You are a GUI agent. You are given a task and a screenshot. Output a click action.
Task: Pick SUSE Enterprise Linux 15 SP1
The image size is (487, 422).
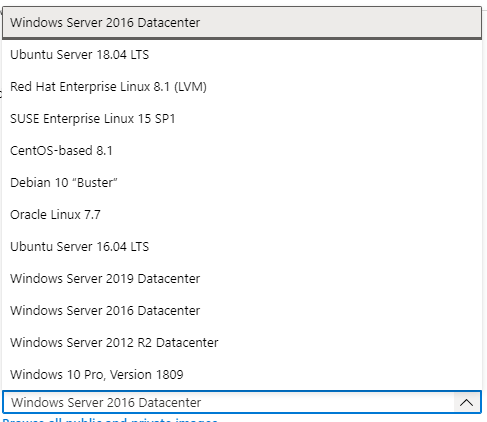242,119
